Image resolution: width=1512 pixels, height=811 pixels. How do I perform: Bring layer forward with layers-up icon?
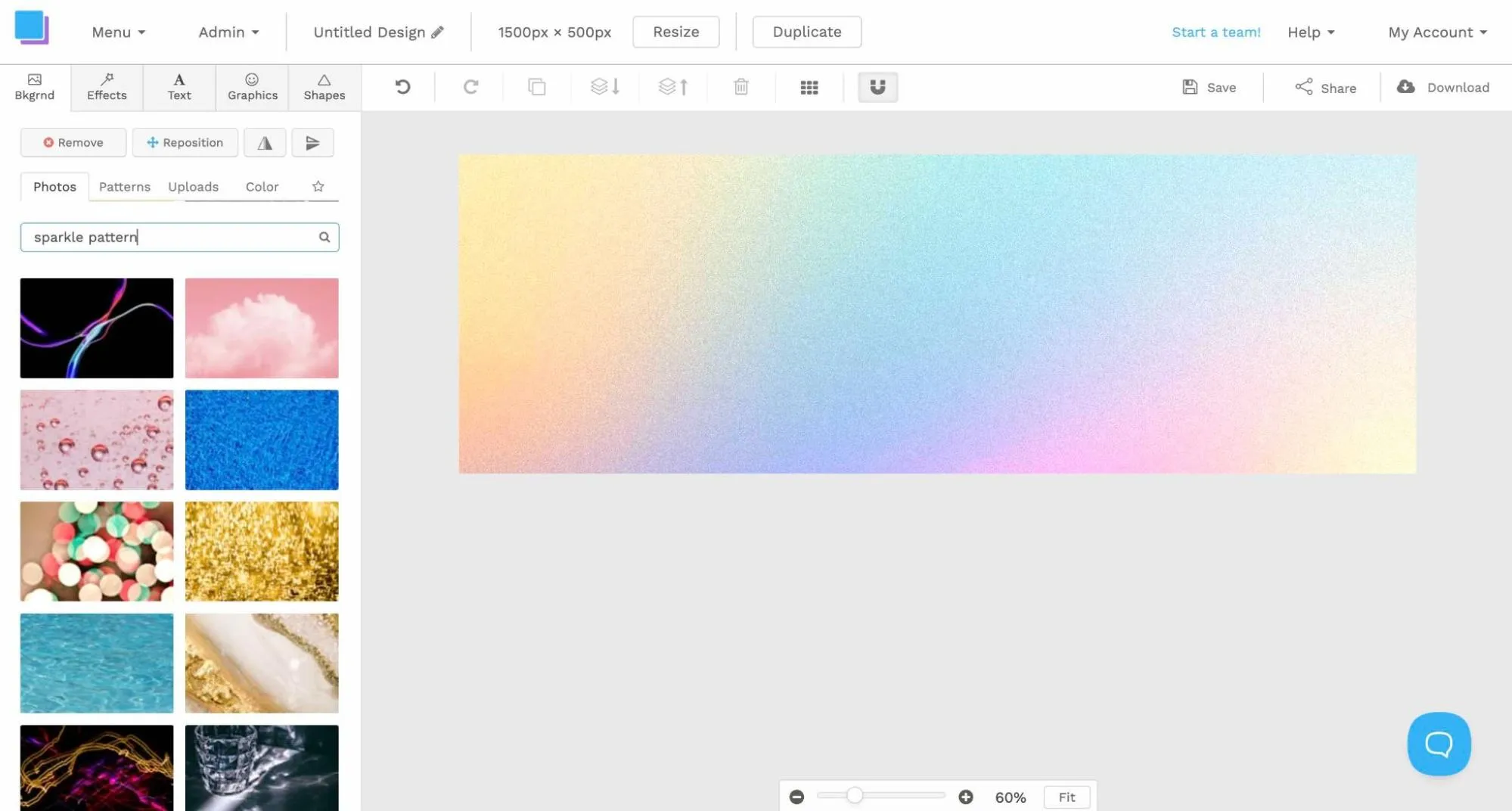(x=673, y=87)
